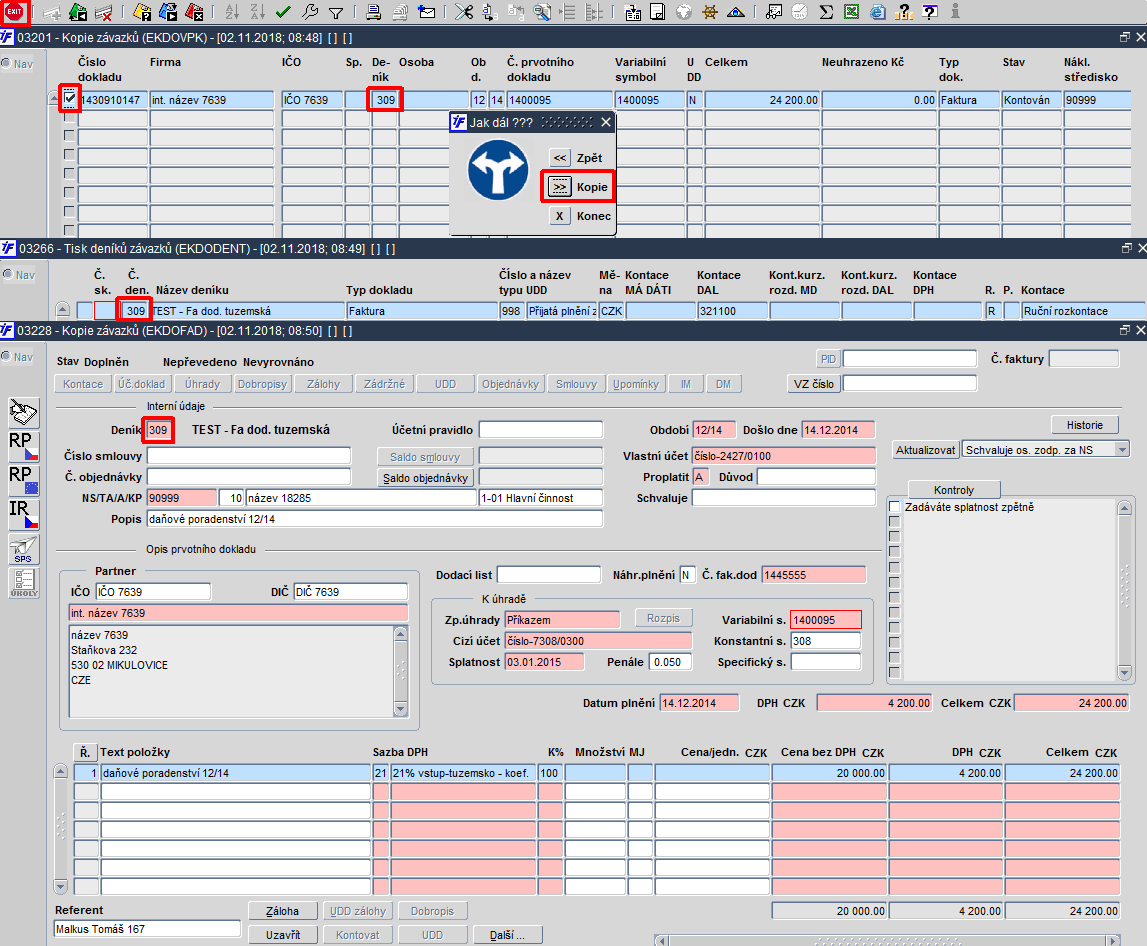
Task: Open the Úhrady tab
Action: click(x=202, y=383)
